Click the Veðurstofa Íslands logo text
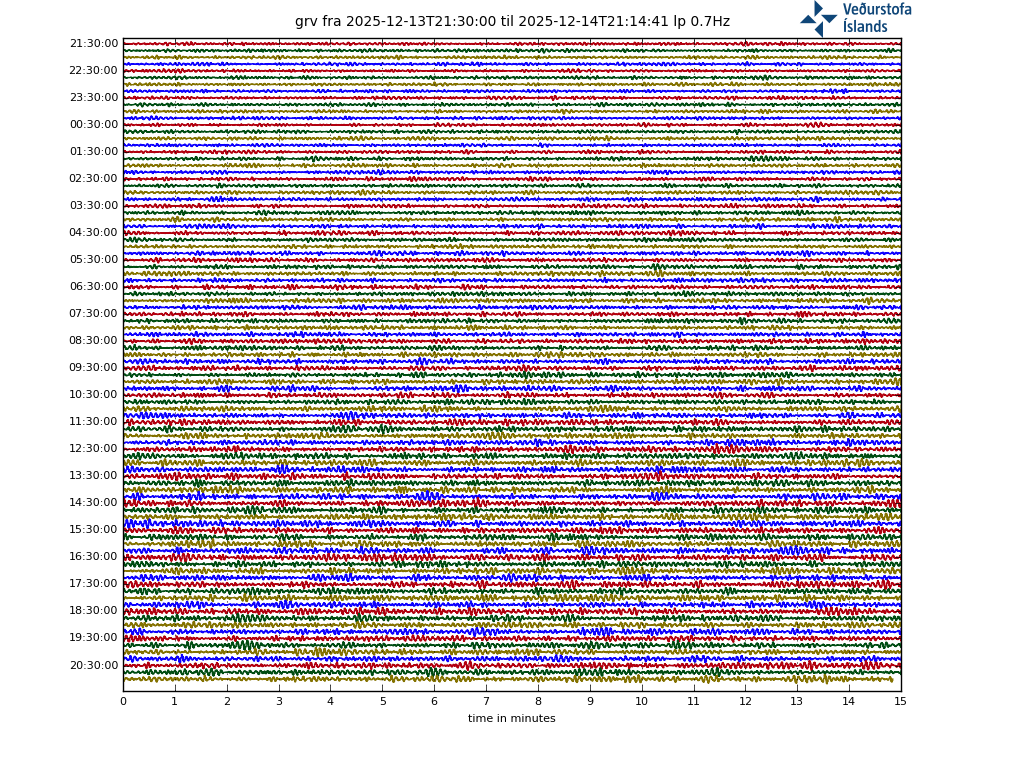1024x768 pixels. 876,18
